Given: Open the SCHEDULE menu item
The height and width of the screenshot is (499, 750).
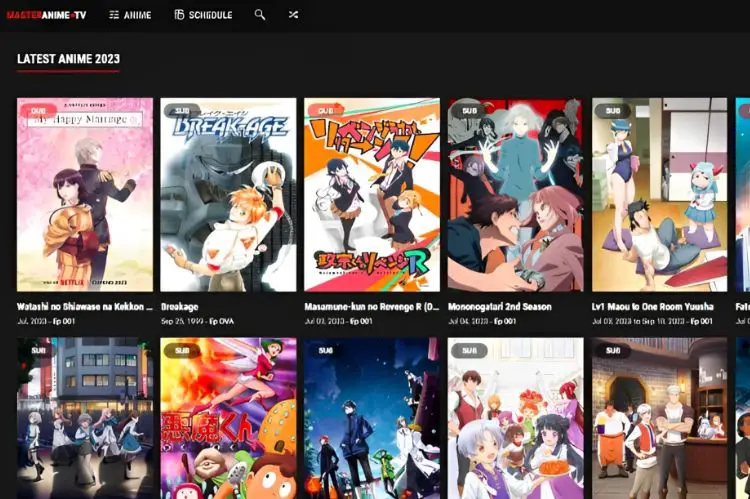Looking at the screenshot, I should click(203, 15).
